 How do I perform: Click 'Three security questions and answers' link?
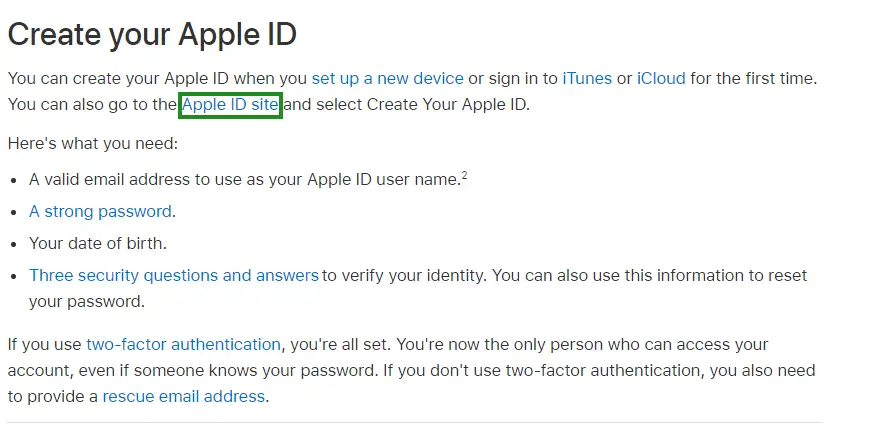[174, 275]
